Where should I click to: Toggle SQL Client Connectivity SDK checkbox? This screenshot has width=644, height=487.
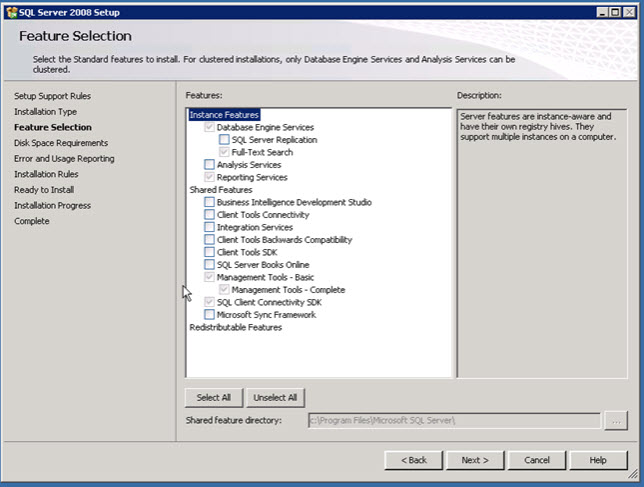[209, 302]
